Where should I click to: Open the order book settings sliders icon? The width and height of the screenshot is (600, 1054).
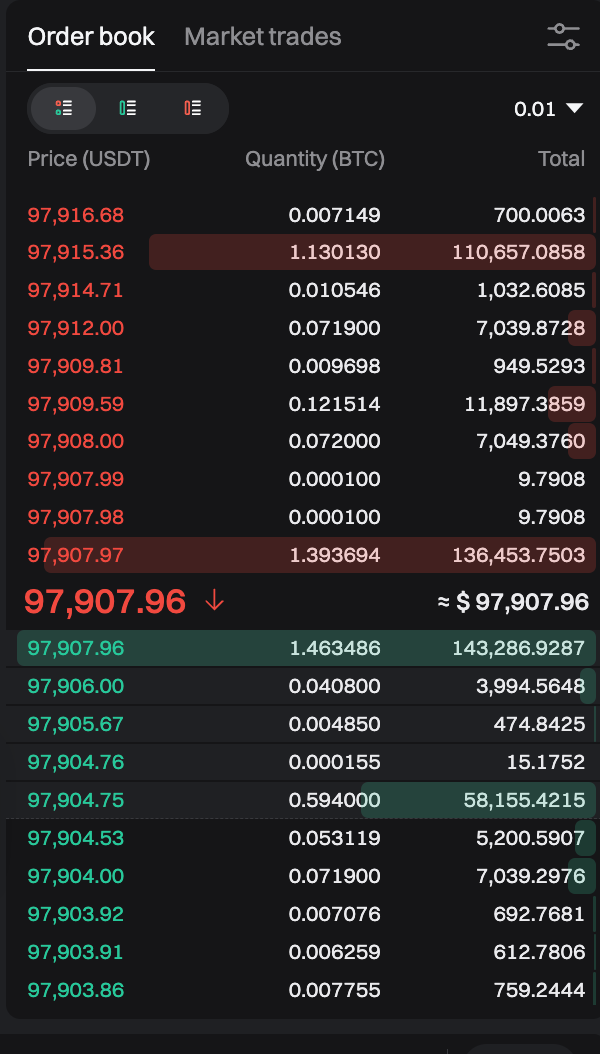pos(563,36)
